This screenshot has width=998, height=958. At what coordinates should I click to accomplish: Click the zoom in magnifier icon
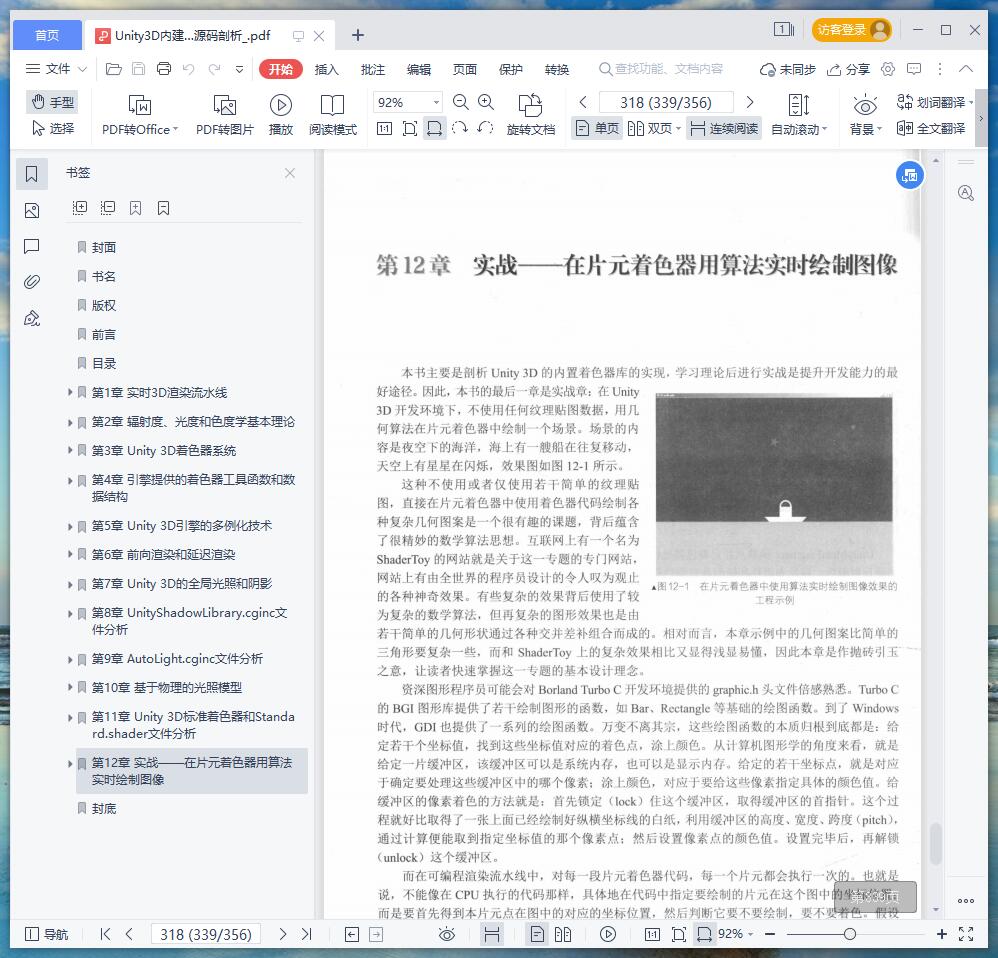click(486, 102)
